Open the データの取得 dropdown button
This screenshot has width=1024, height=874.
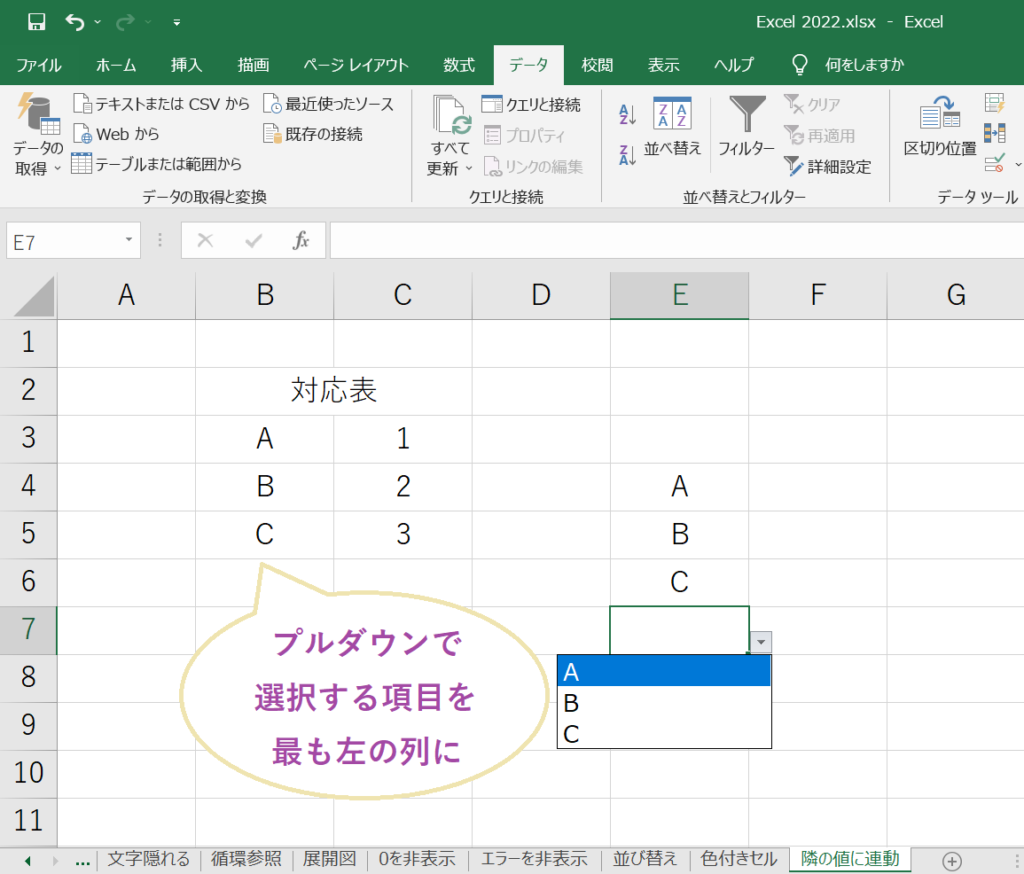[x=38, y=135]
